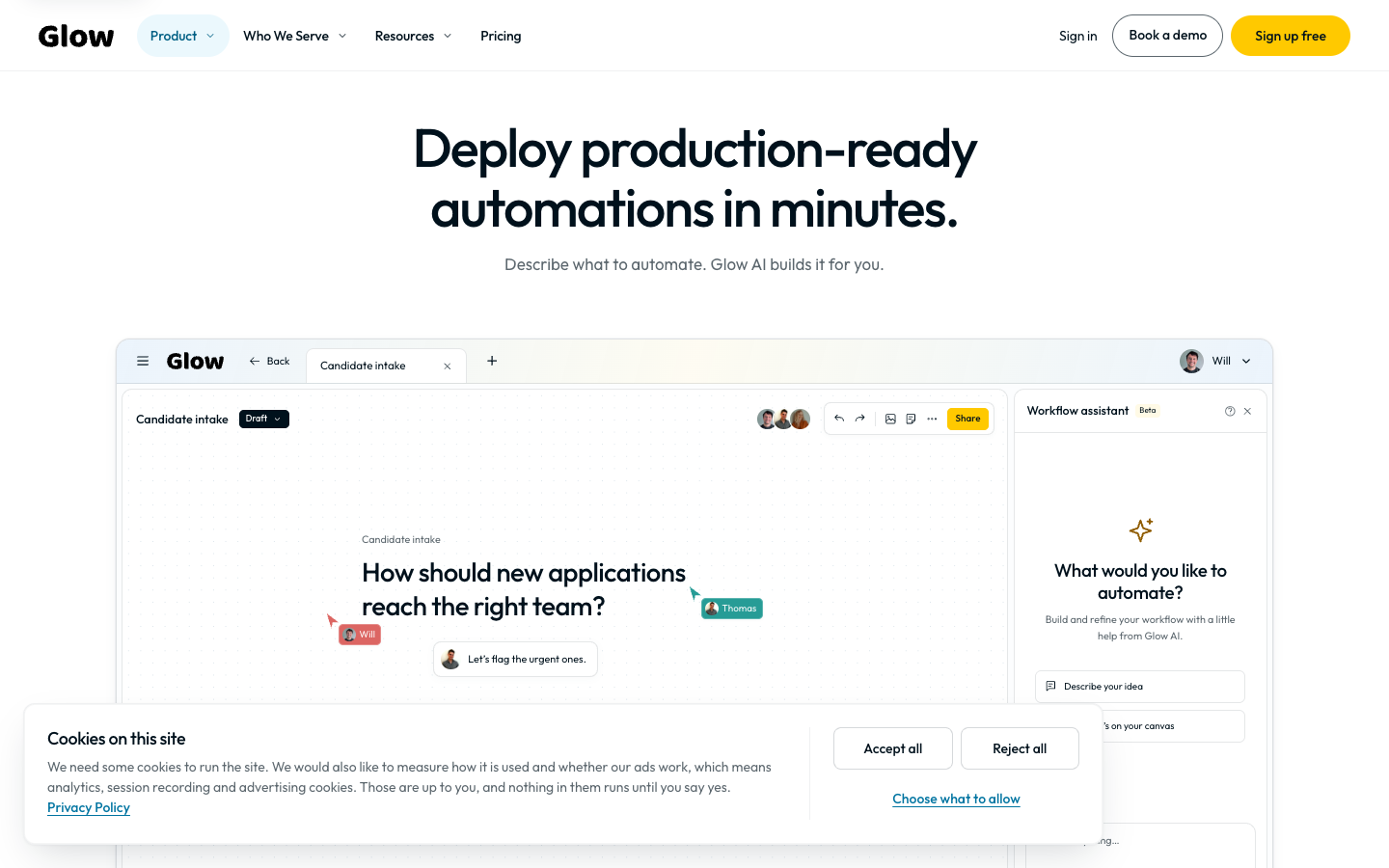1389x868 pixels.
Task: Click the Candidate intake title beside Draft
Action: [x=182, y=420]
